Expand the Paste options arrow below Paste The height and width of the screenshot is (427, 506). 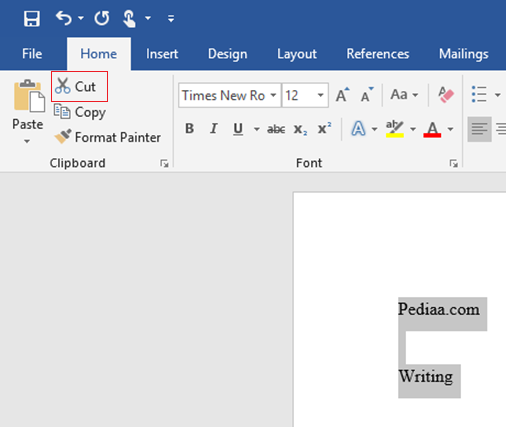27,141
